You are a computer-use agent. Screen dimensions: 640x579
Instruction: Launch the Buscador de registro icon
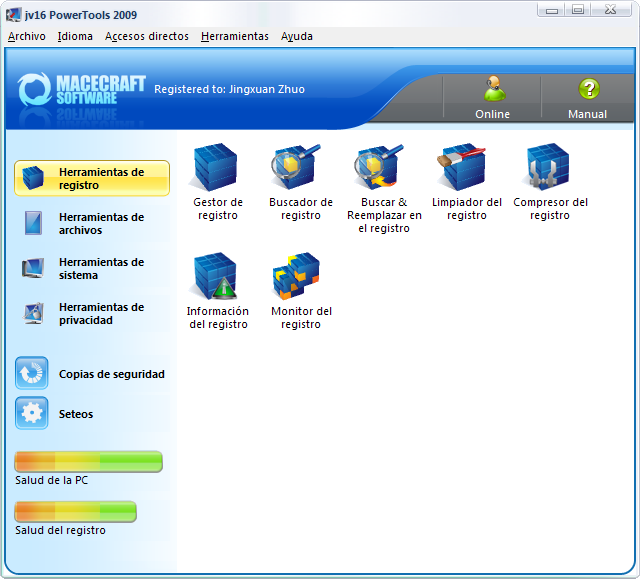[300, 167]
